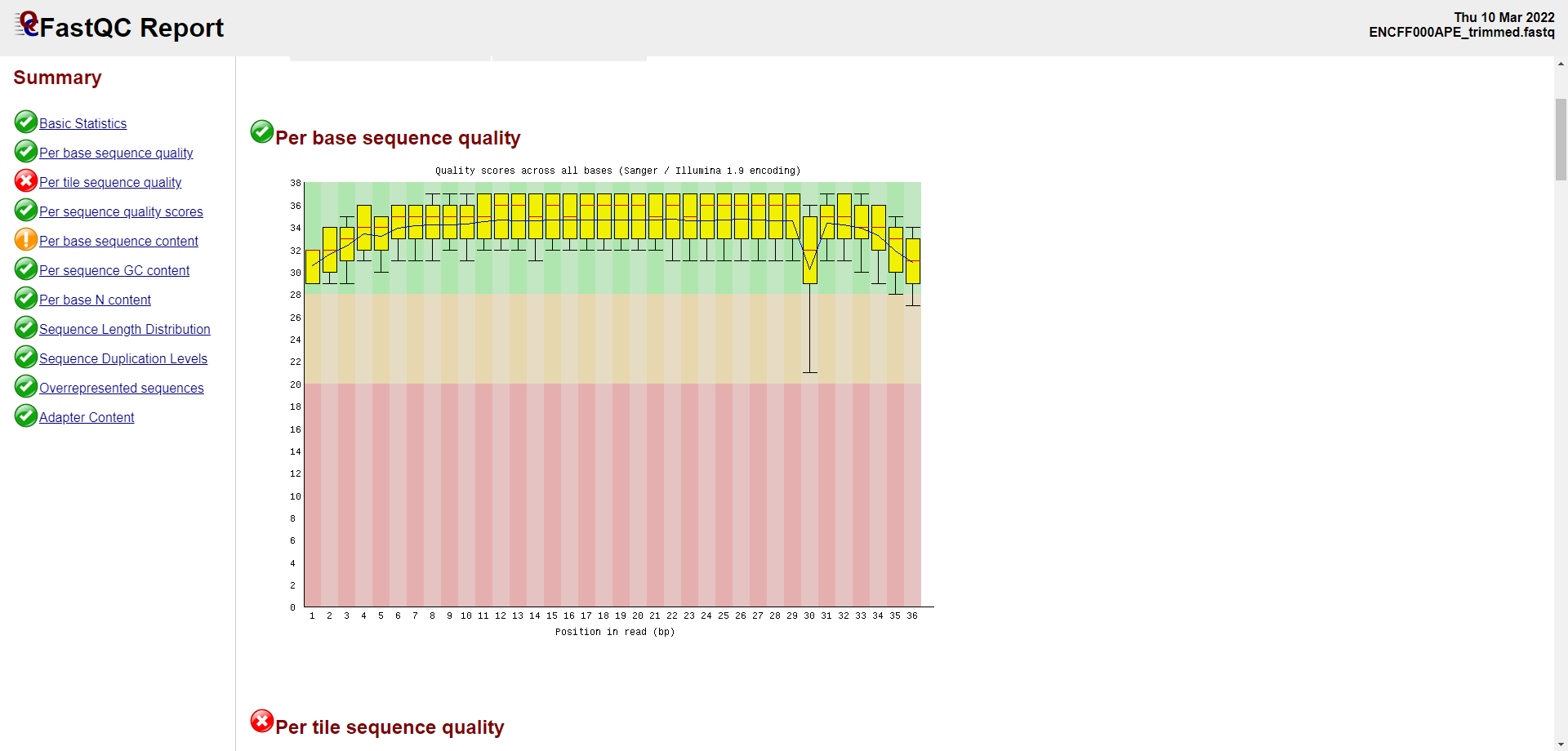Image resolution: width=1568 pixels, height=751 pixels.
Task: Click the Summary heading in the sidebar
Action: pos(57,78)
